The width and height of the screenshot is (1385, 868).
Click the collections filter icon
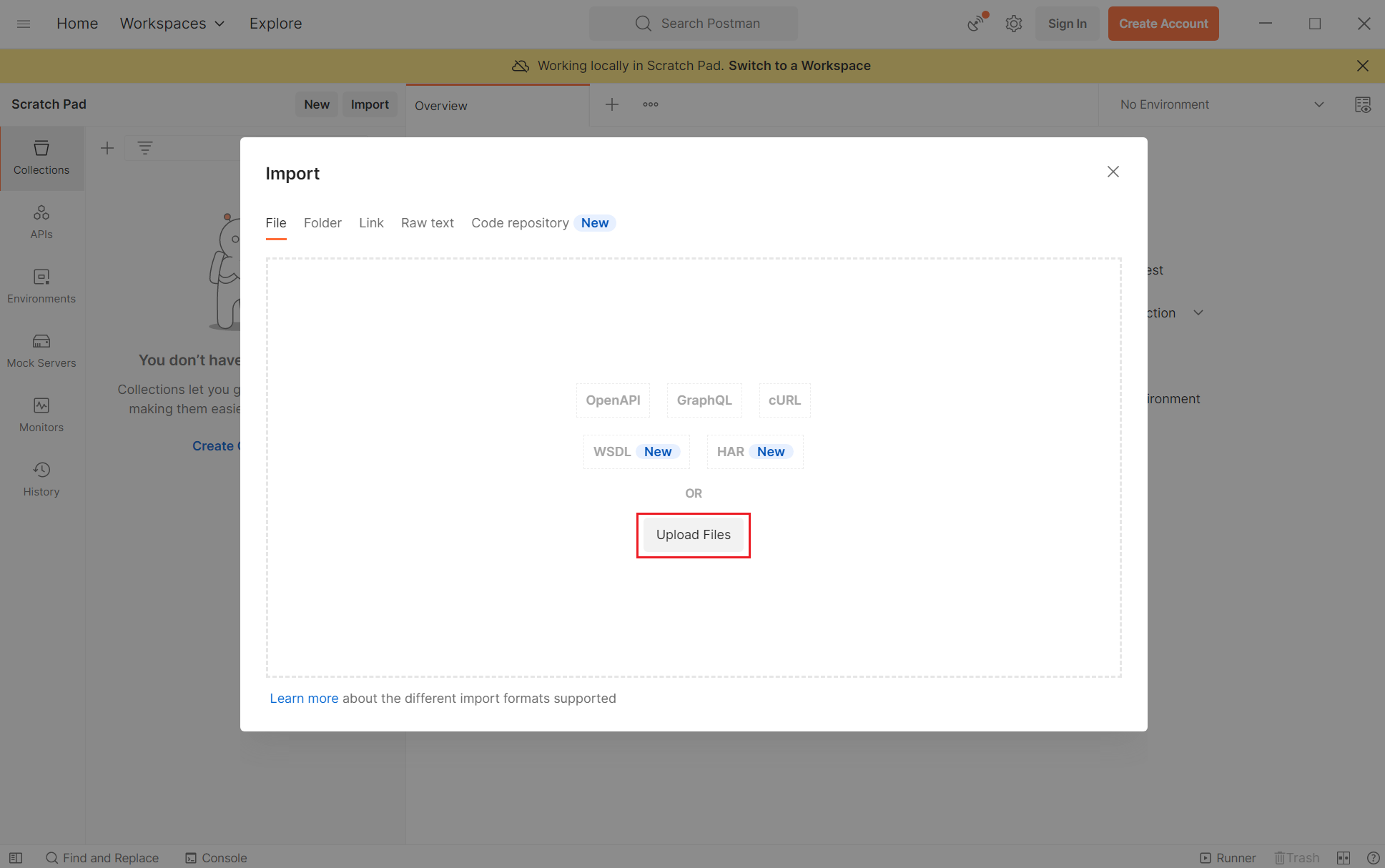(145, 148)
